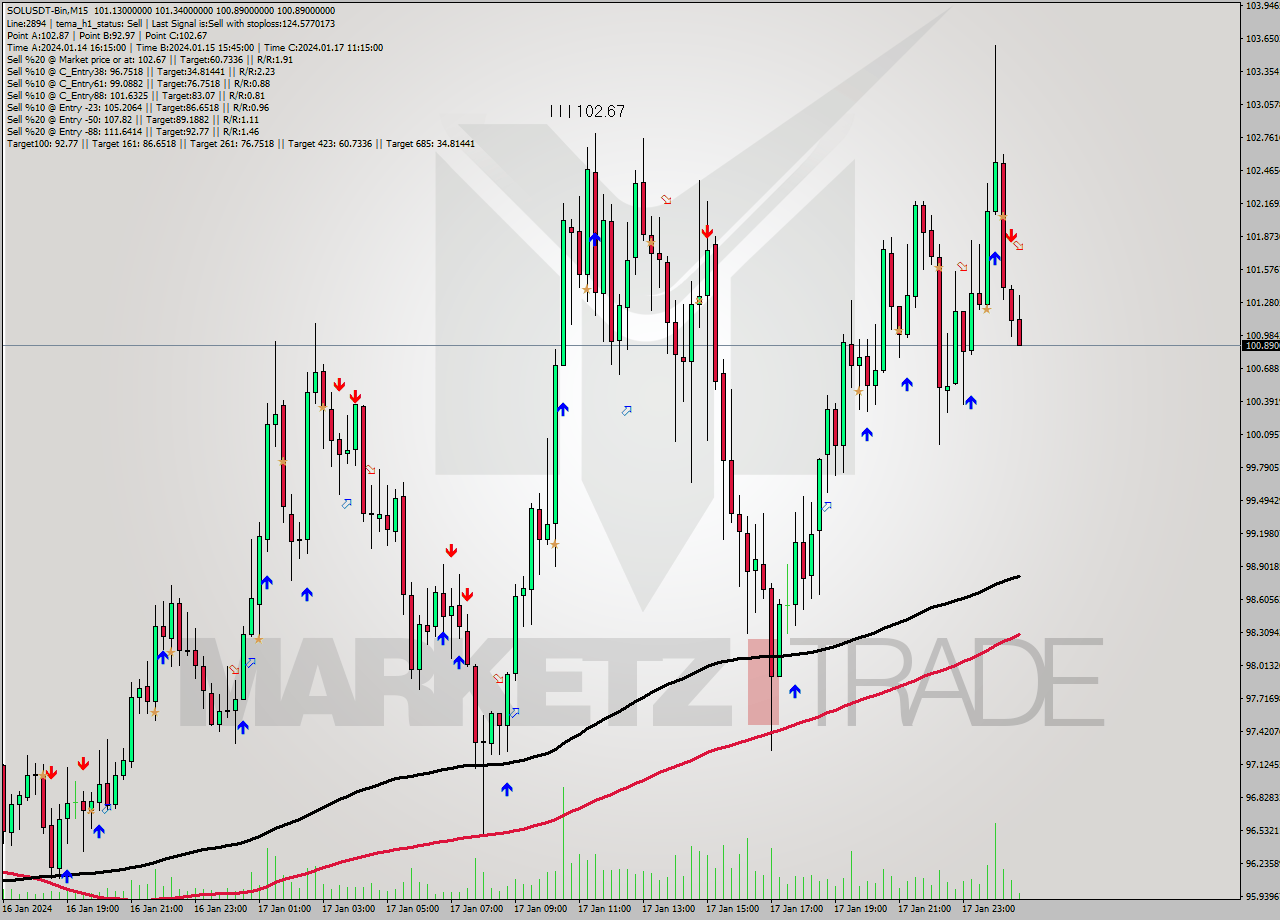Click the 99.1980 price axis label

(x=1262, y=533)
